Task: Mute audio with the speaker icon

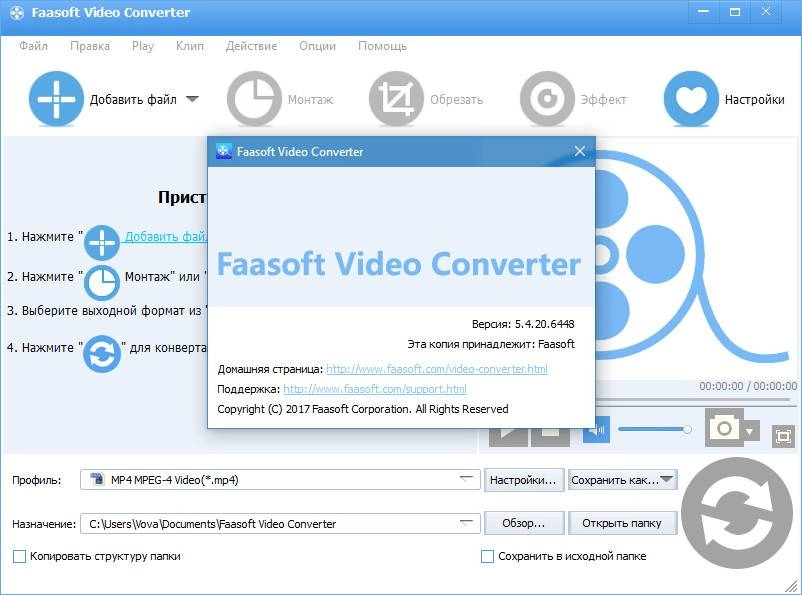Action: (x=596, y=430)
